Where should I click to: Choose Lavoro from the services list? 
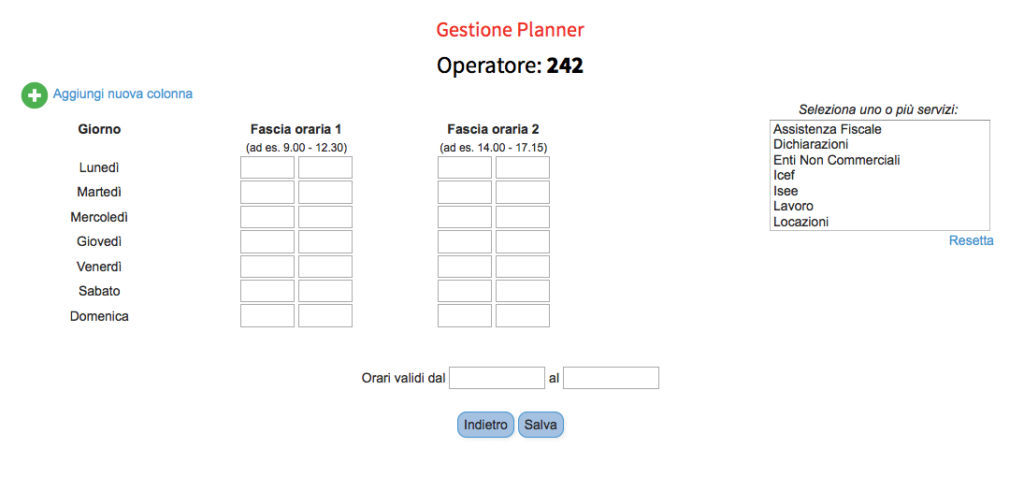[x=793, y=206]
